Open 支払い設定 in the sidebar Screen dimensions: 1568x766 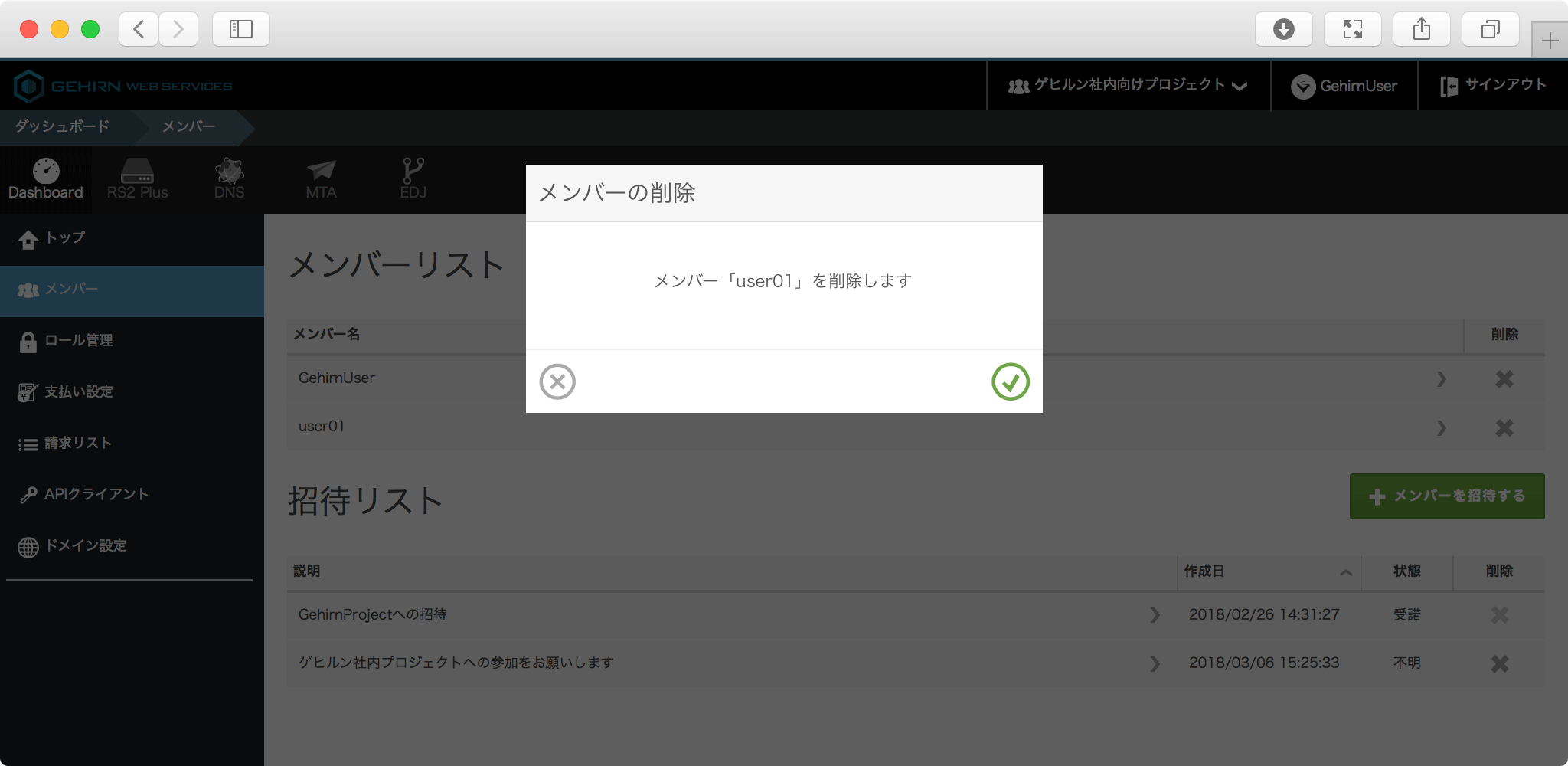click(x=78, y=392)
